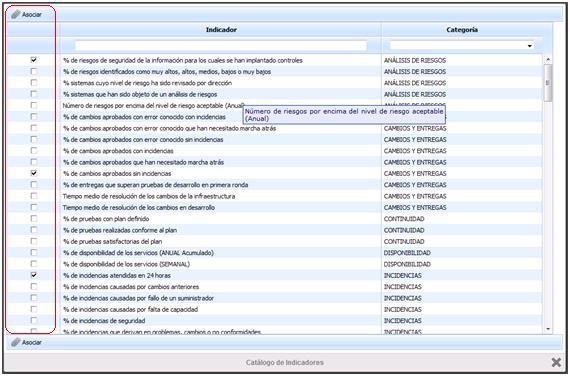Select row 'Tiempo medio de resolución de los cambios en desarrollo'

coord(274,207)
